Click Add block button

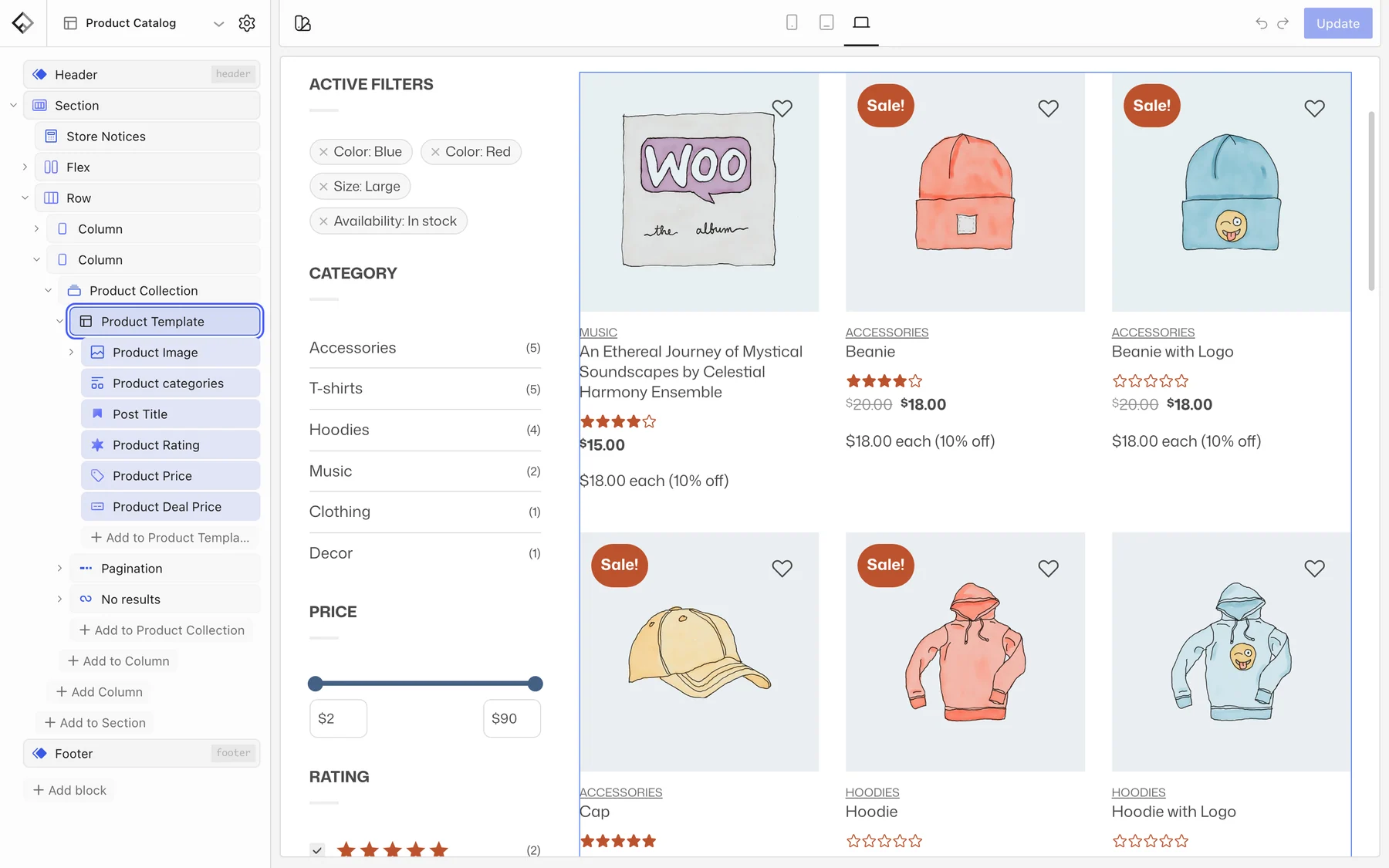pos(70,790)
